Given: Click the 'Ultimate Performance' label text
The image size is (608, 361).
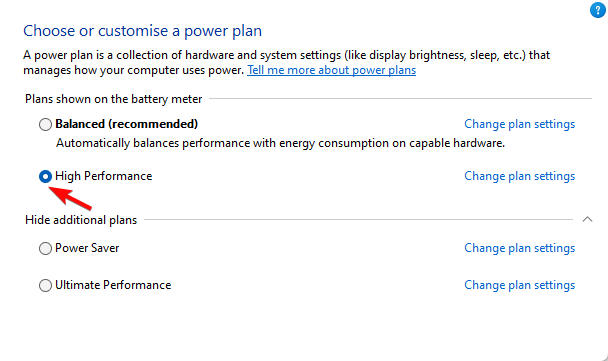Looking at the screenshot, I should (x=113, y=285).
